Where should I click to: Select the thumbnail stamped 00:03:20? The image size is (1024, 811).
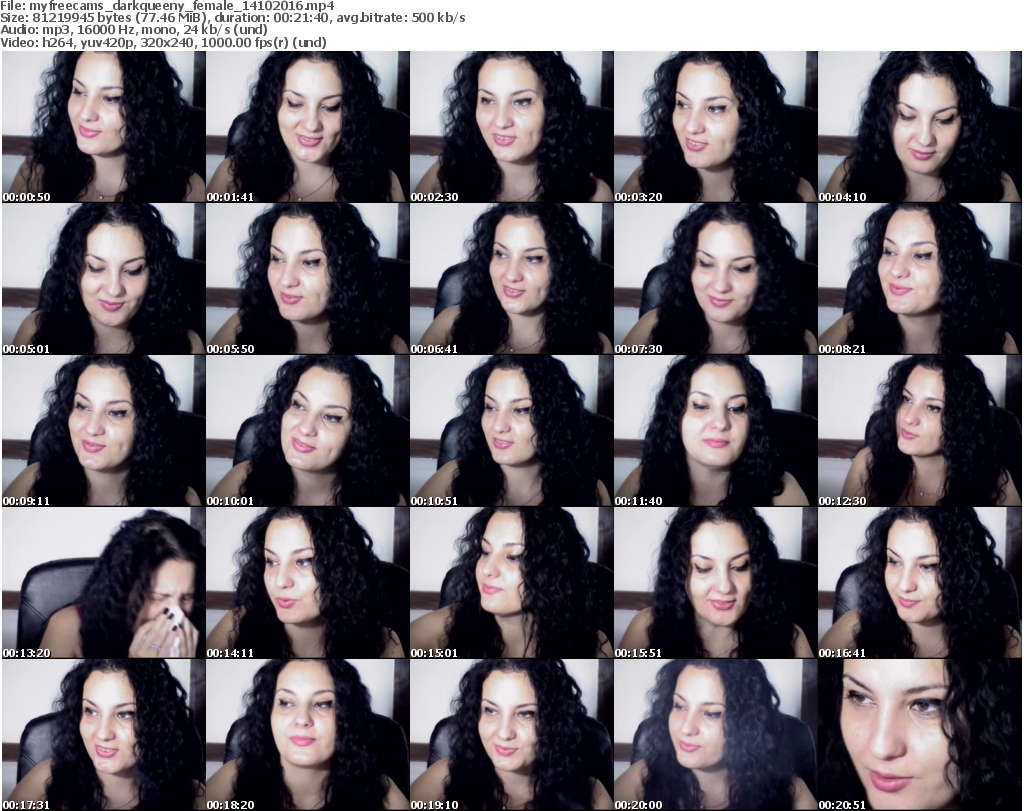(716, 127)
